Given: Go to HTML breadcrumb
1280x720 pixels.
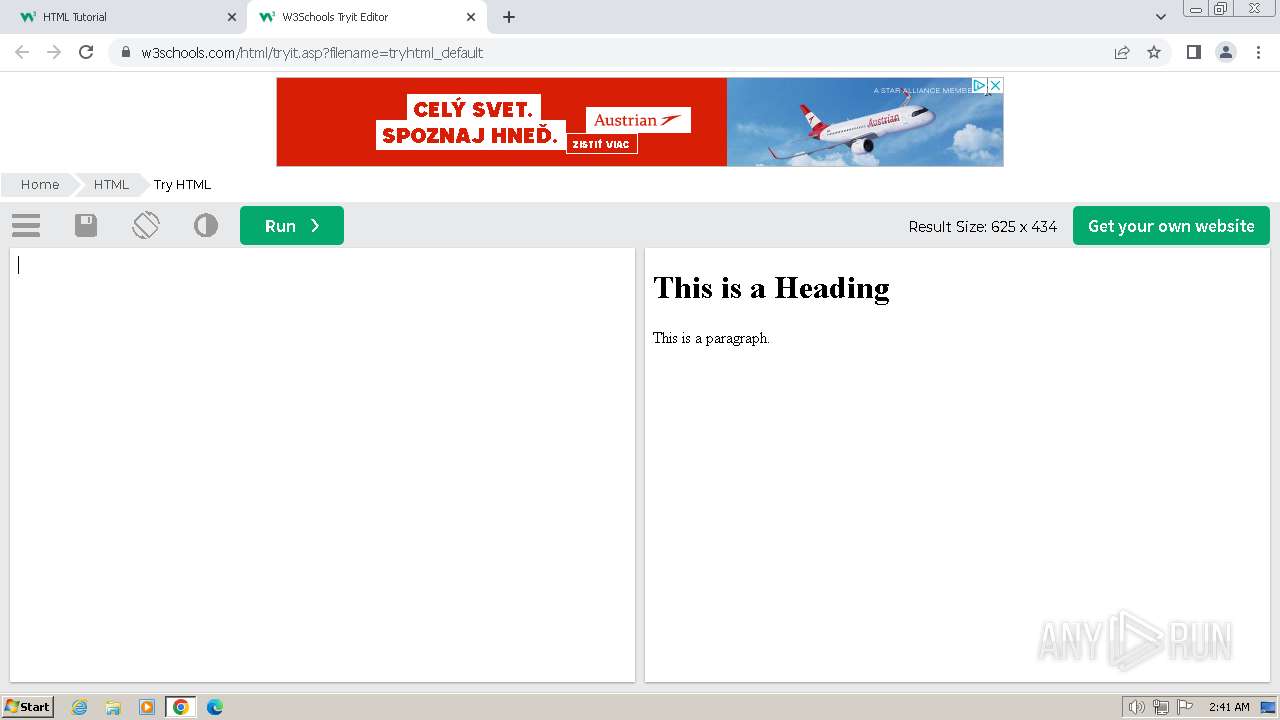Looking at the screenshot, I should (111, 184).
